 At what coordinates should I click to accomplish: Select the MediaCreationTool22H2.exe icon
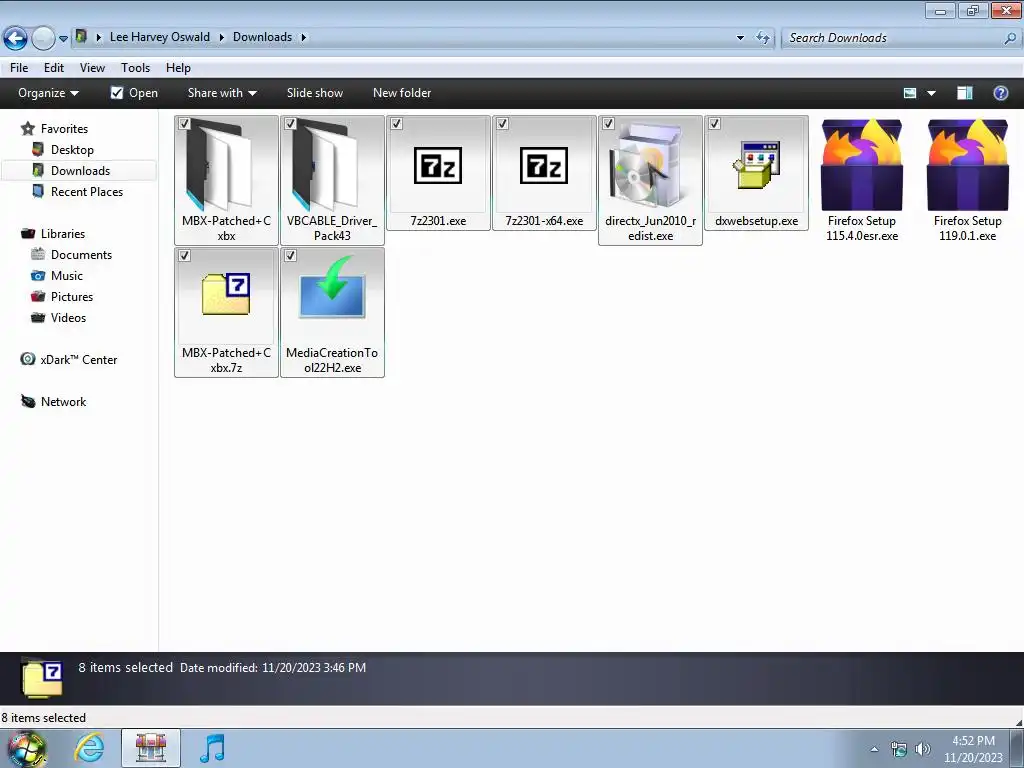[332, 287]
